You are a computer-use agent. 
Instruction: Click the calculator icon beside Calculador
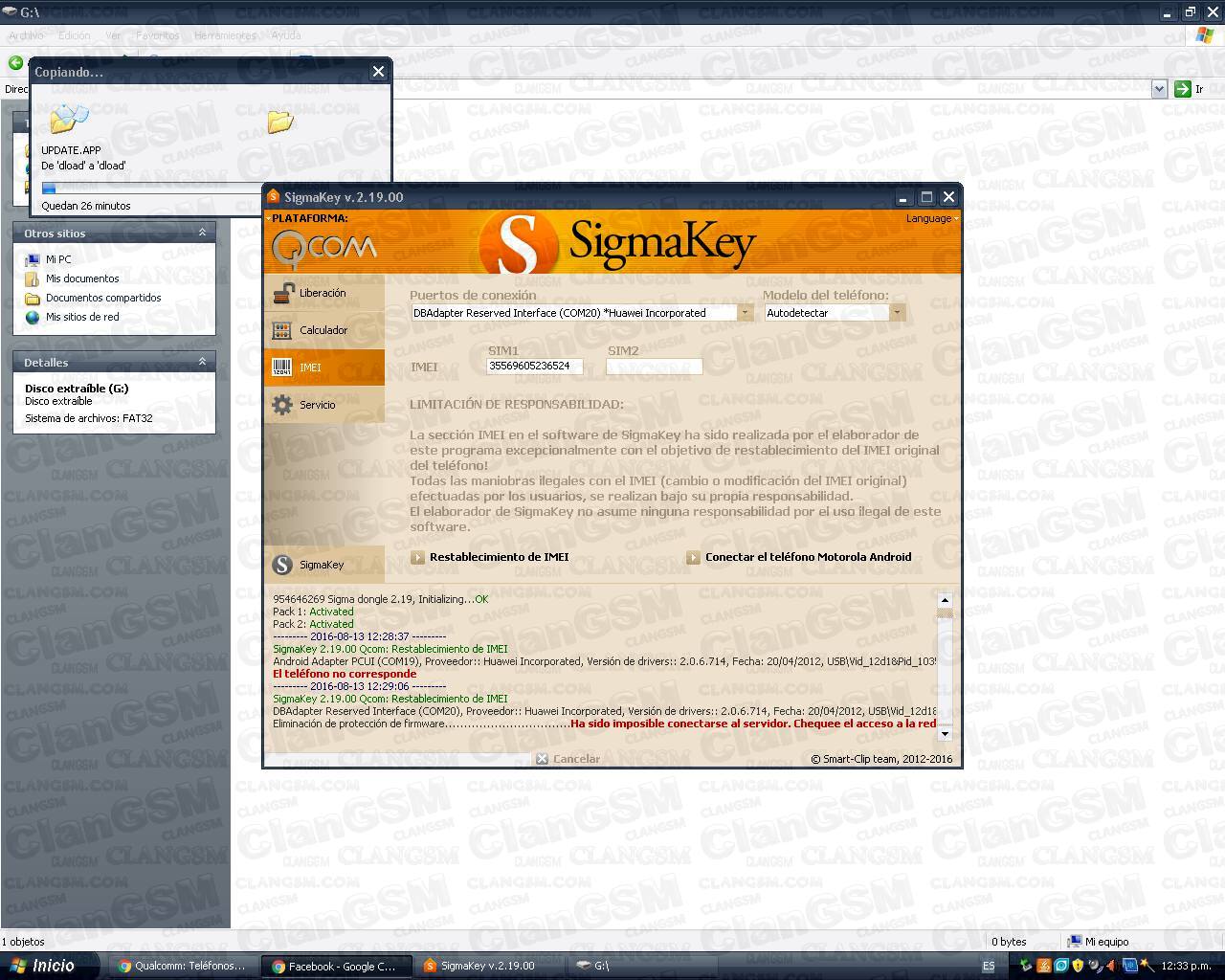point(281,330)
